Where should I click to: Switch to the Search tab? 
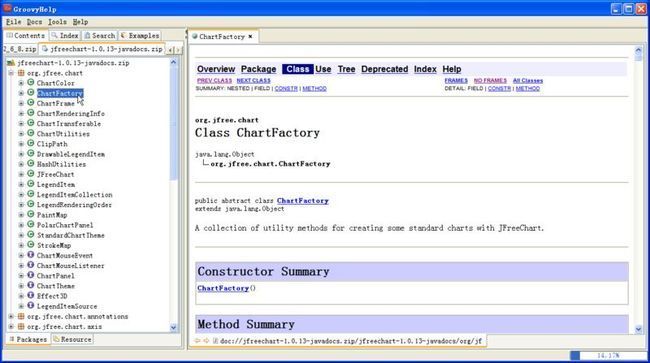tap(100, 36)
